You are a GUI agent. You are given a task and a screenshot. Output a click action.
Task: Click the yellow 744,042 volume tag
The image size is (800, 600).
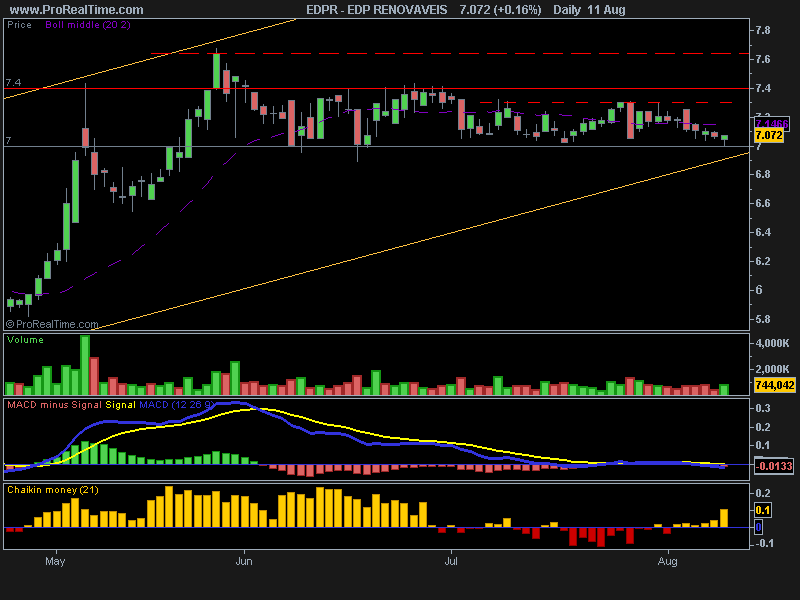tap(774, 385)
